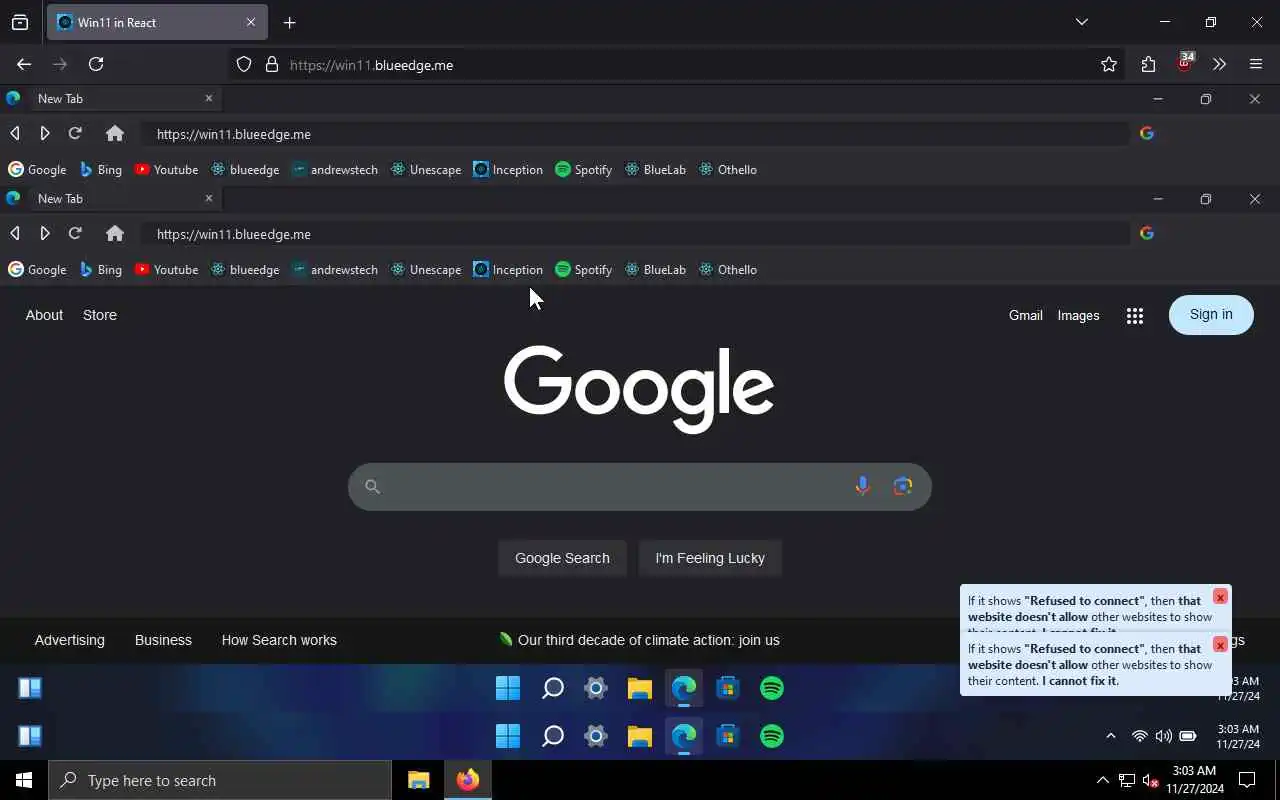This screenshot has height=800, width=1280.
Task: Open the Firefox tracking protection shield
Action: point(244,65)
